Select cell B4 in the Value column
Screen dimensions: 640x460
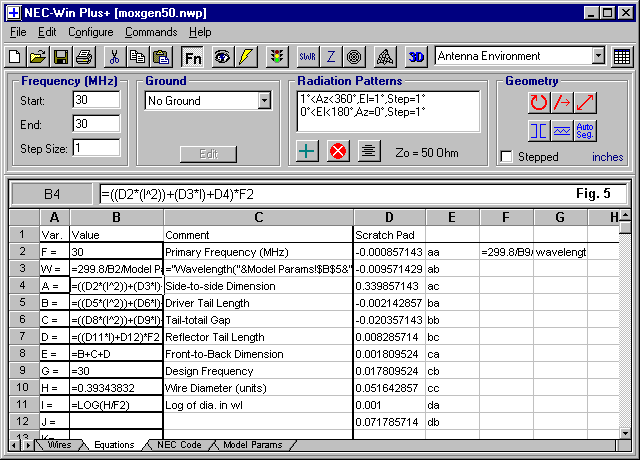pos(116,287)
